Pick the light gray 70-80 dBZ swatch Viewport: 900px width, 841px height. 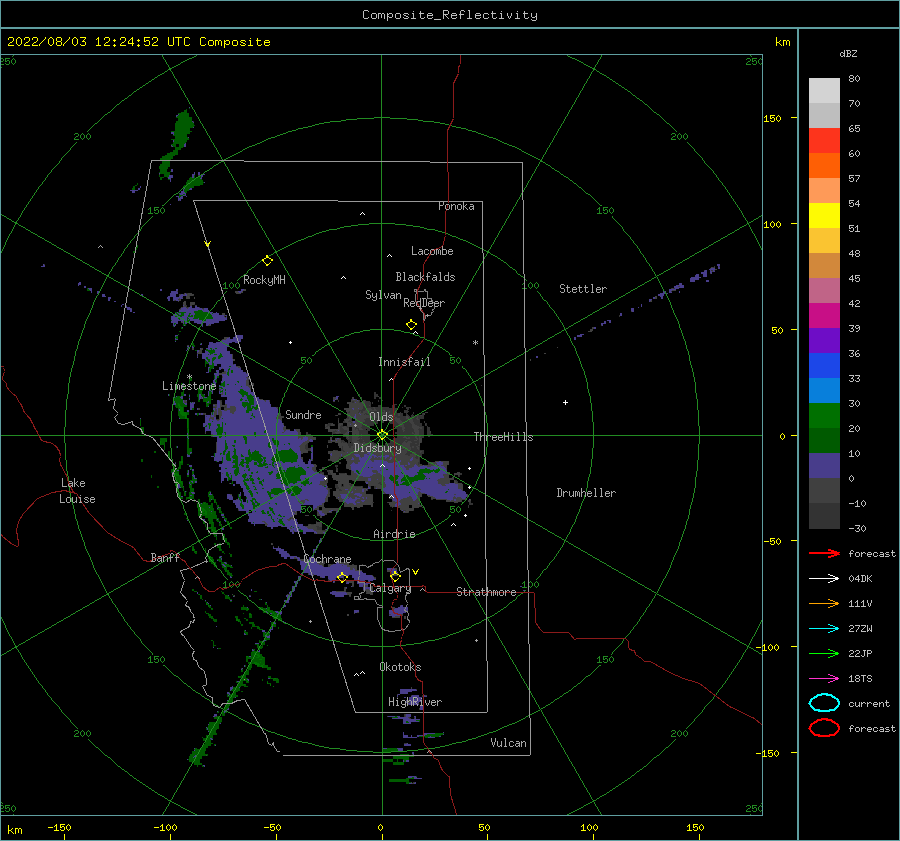point(824,91)
